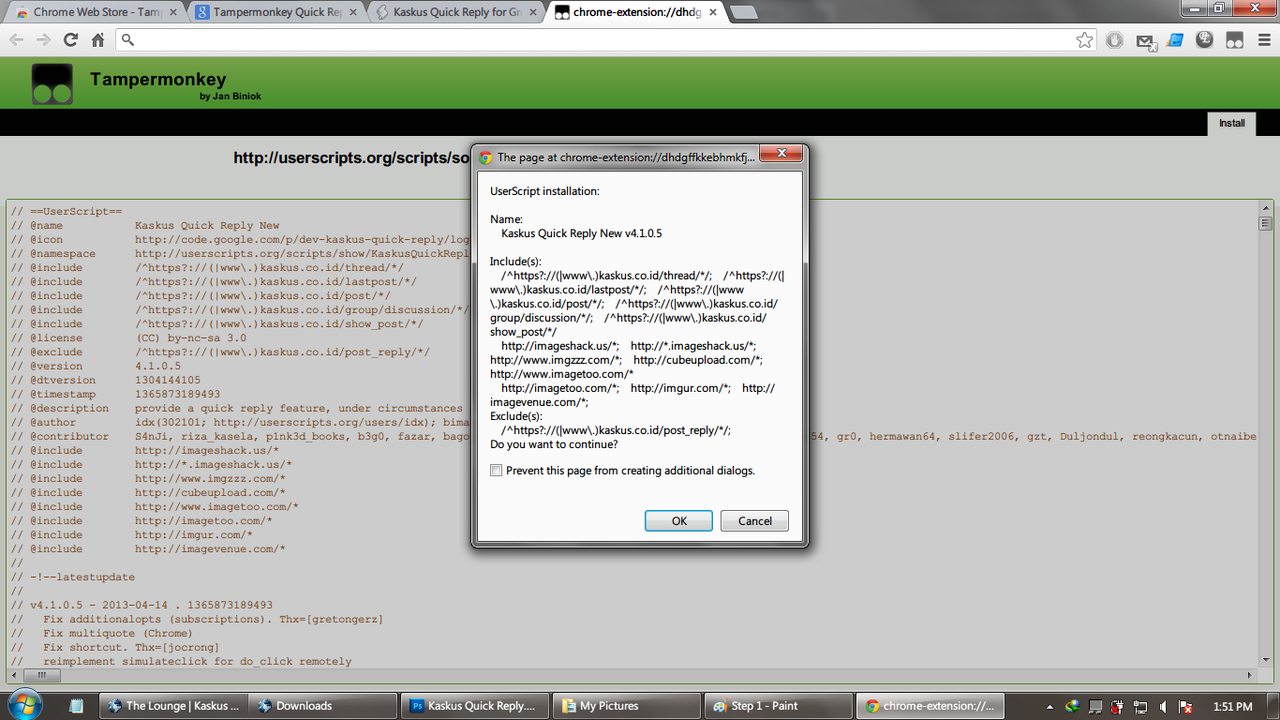Click the pinned taskbar icon after Start
Image resolution: width=1280 pixels, height=720 pixels.
(x=77, y=705)
